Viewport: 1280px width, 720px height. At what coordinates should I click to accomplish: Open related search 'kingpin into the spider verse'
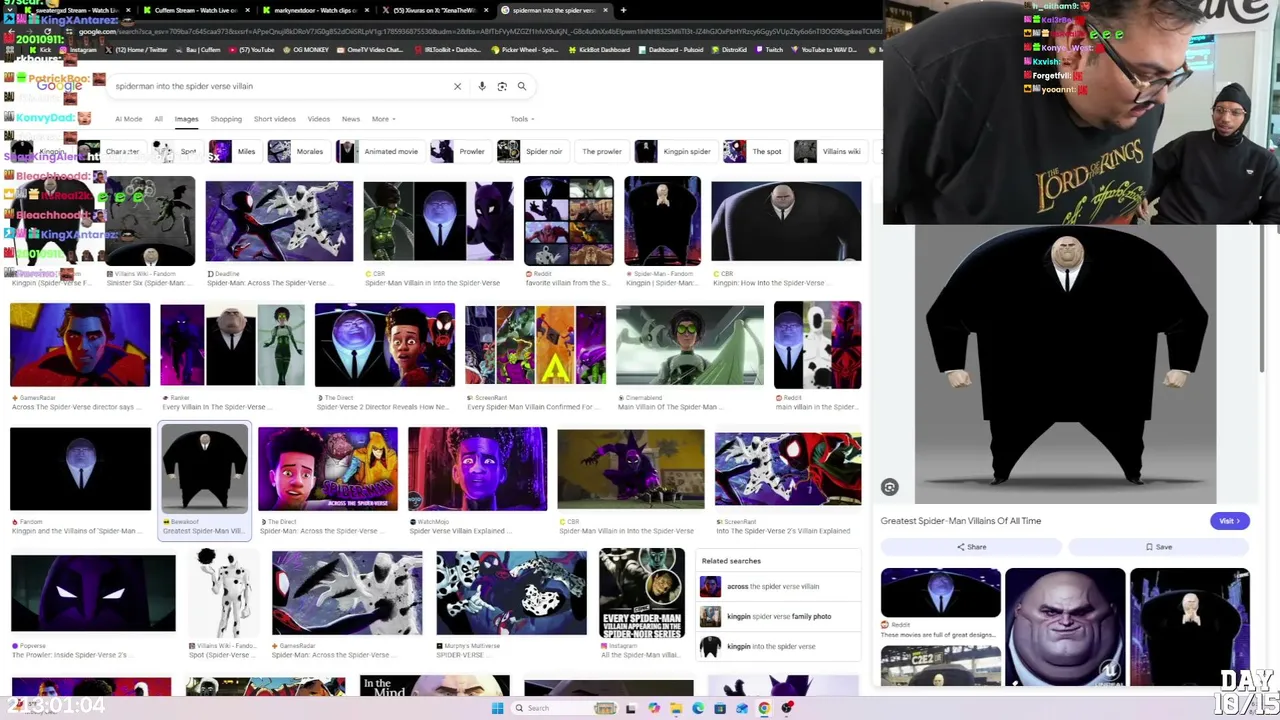[x=779, y=646]
